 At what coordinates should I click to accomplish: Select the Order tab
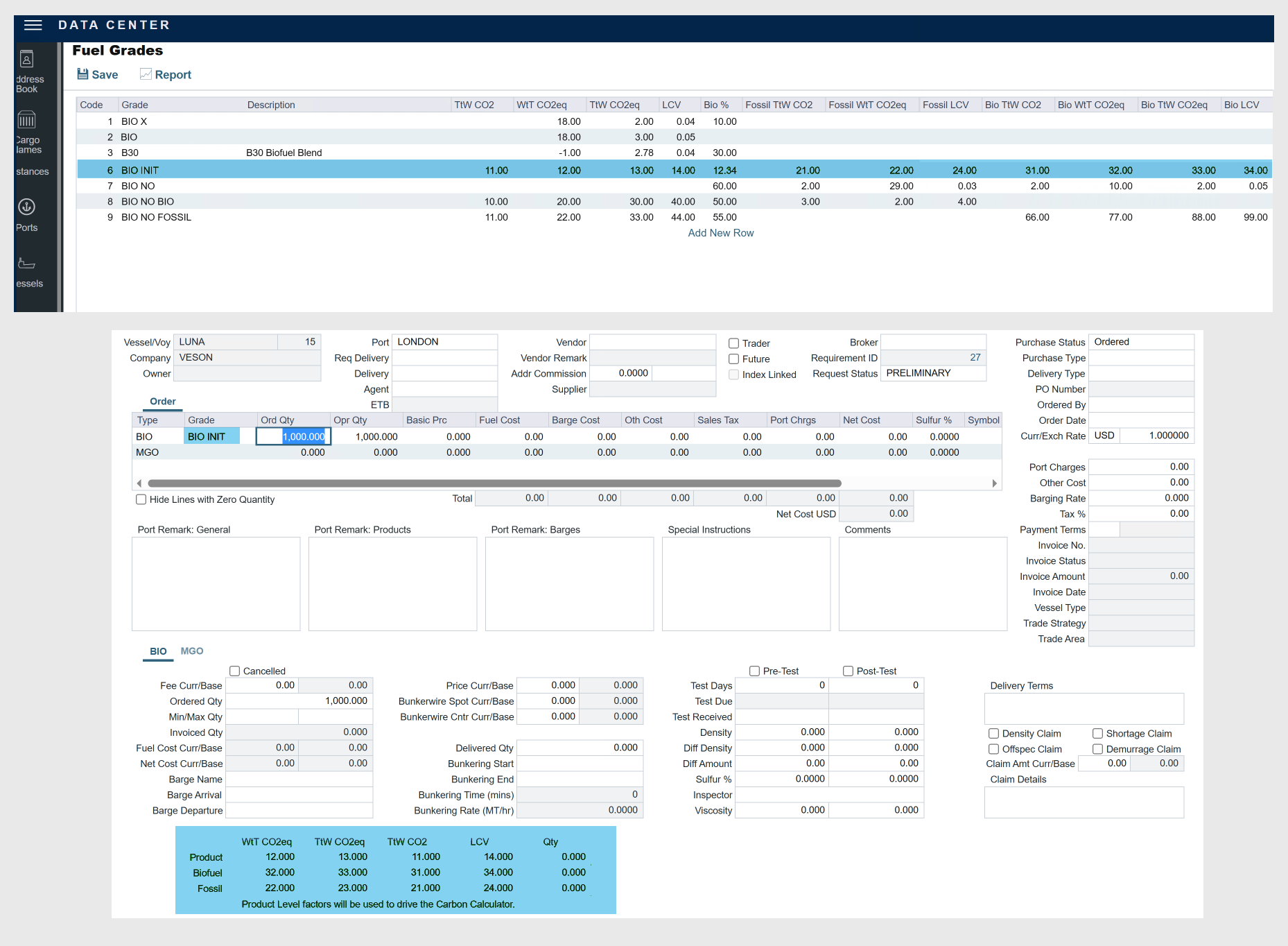coord(162,402)
